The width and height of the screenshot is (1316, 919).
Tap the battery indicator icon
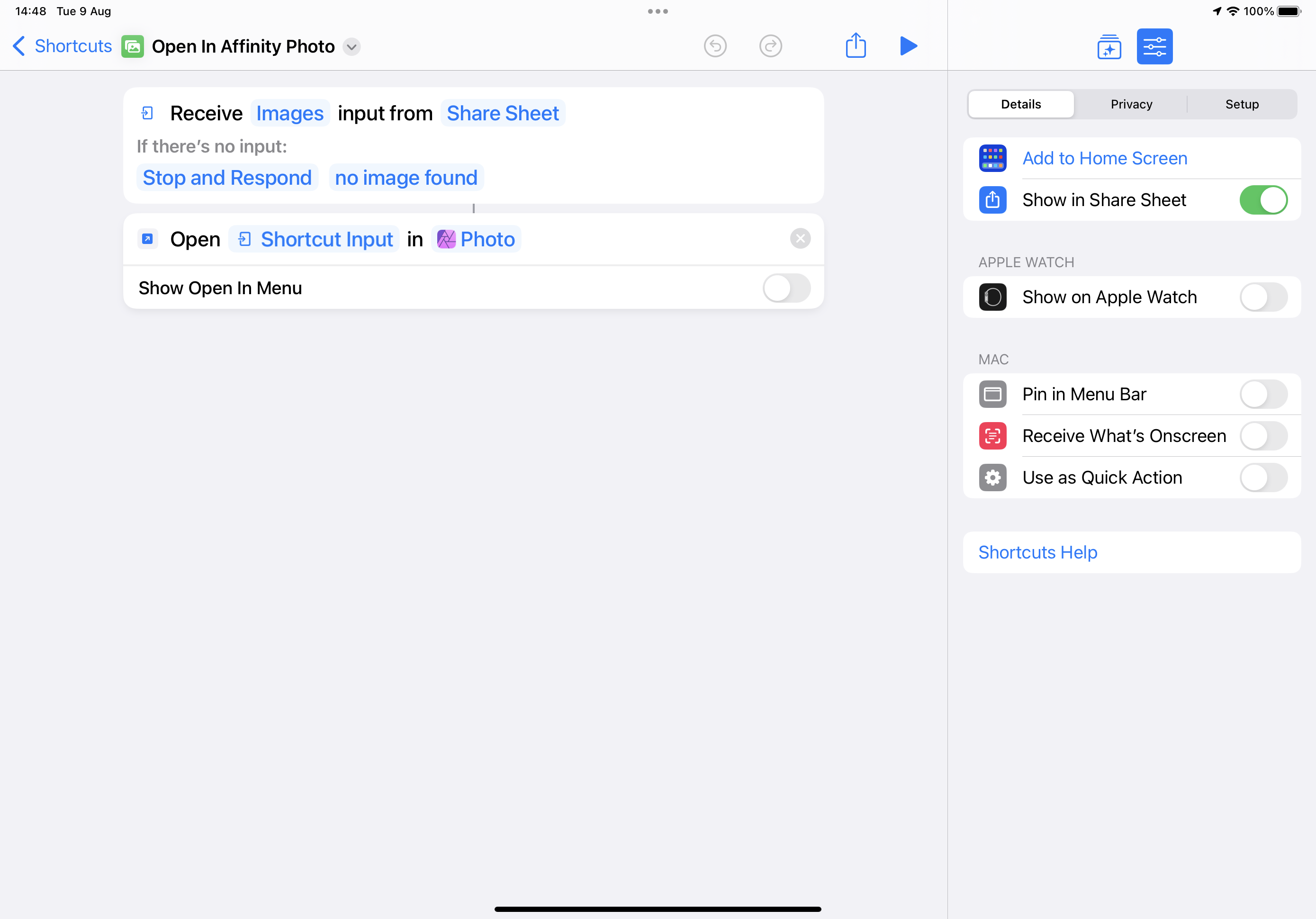[1289, 11]
